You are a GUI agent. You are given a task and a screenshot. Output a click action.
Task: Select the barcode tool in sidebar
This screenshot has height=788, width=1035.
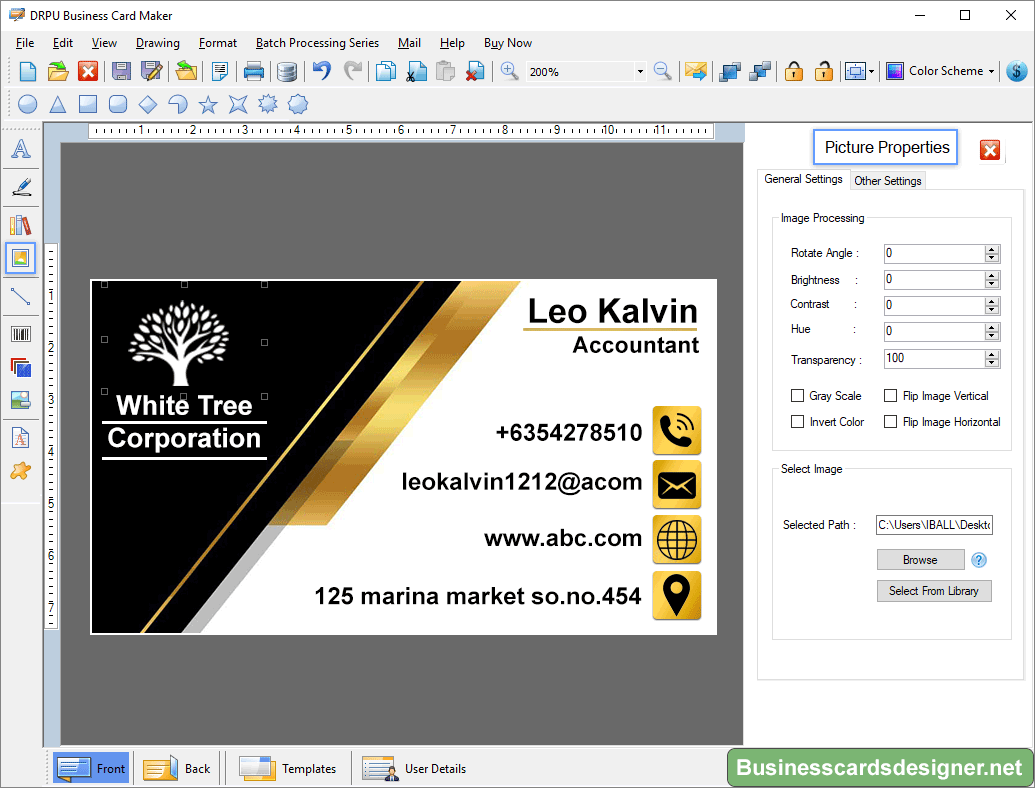20,334
